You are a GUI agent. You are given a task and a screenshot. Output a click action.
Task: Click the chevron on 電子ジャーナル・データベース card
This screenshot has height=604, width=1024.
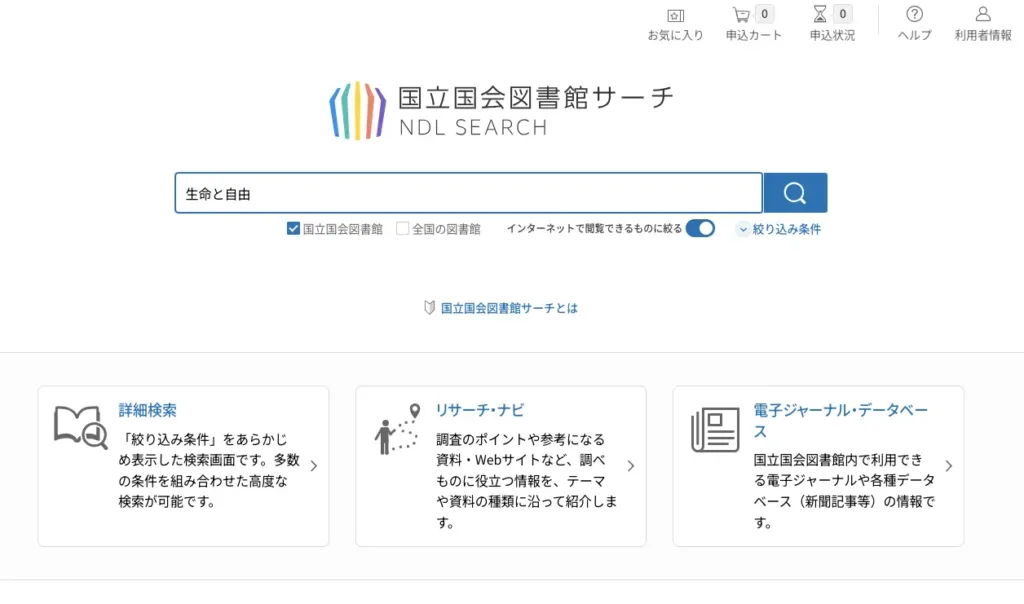click(x=948, y=466)
